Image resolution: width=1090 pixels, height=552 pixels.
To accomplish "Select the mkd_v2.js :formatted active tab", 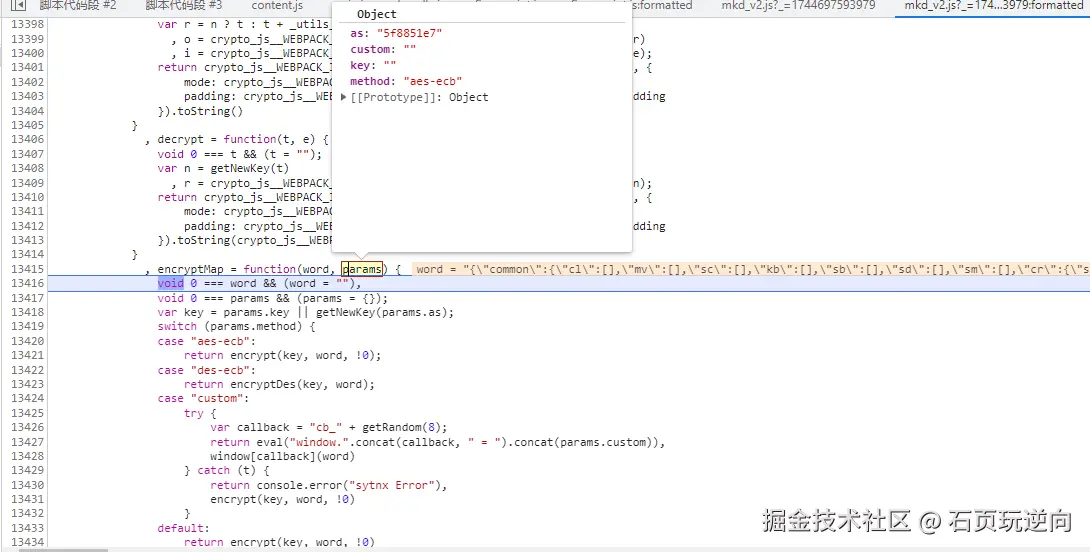I will pyautogui.click(x=993, y=6).
